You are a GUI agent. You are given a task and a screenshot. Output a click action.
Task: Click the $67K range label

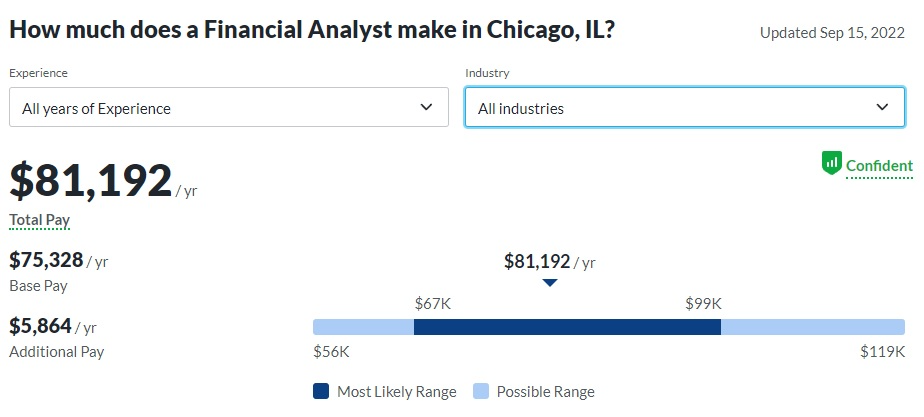[433, 304]
